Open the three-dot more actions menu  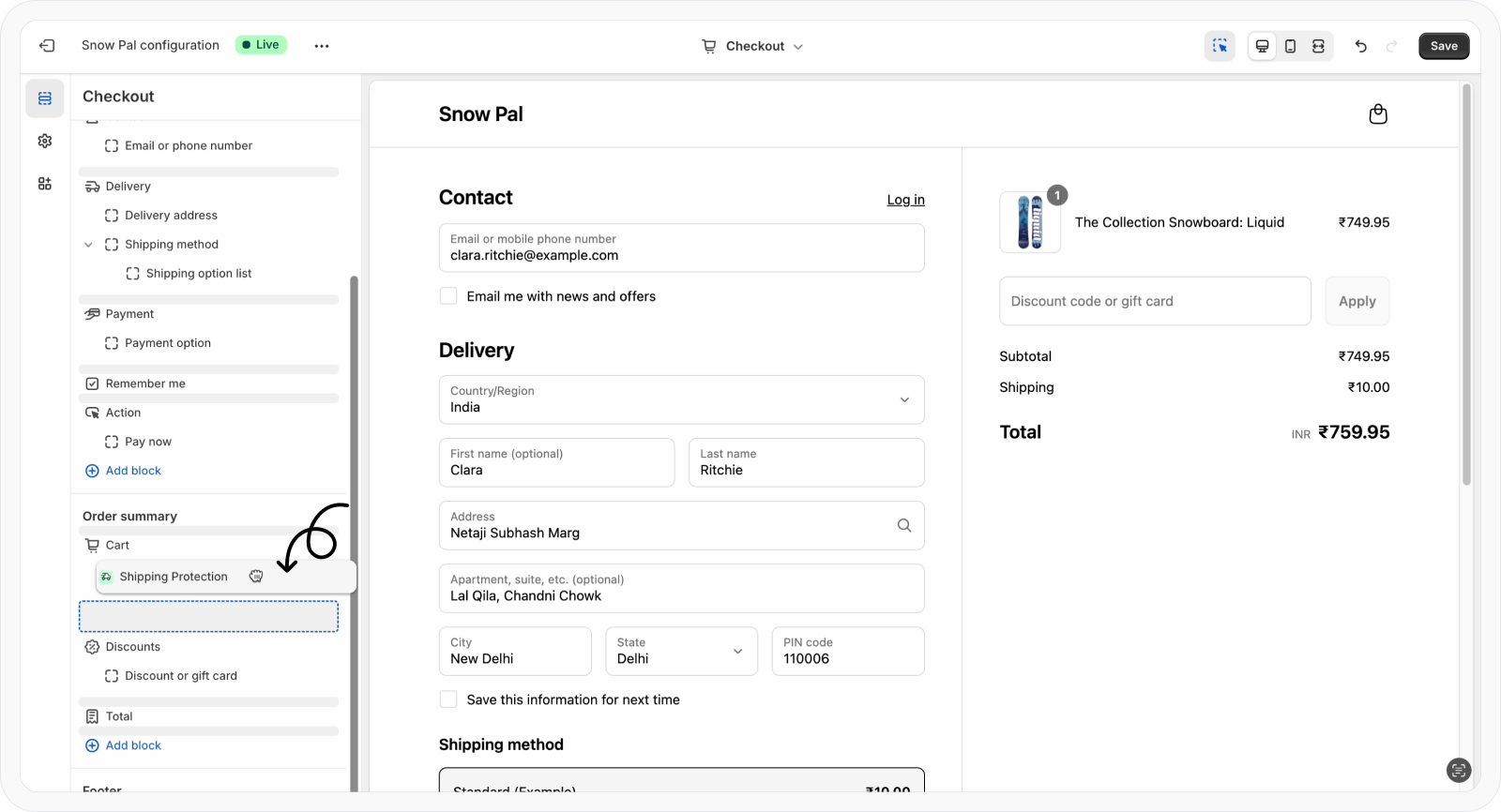[x=322, y=46]
